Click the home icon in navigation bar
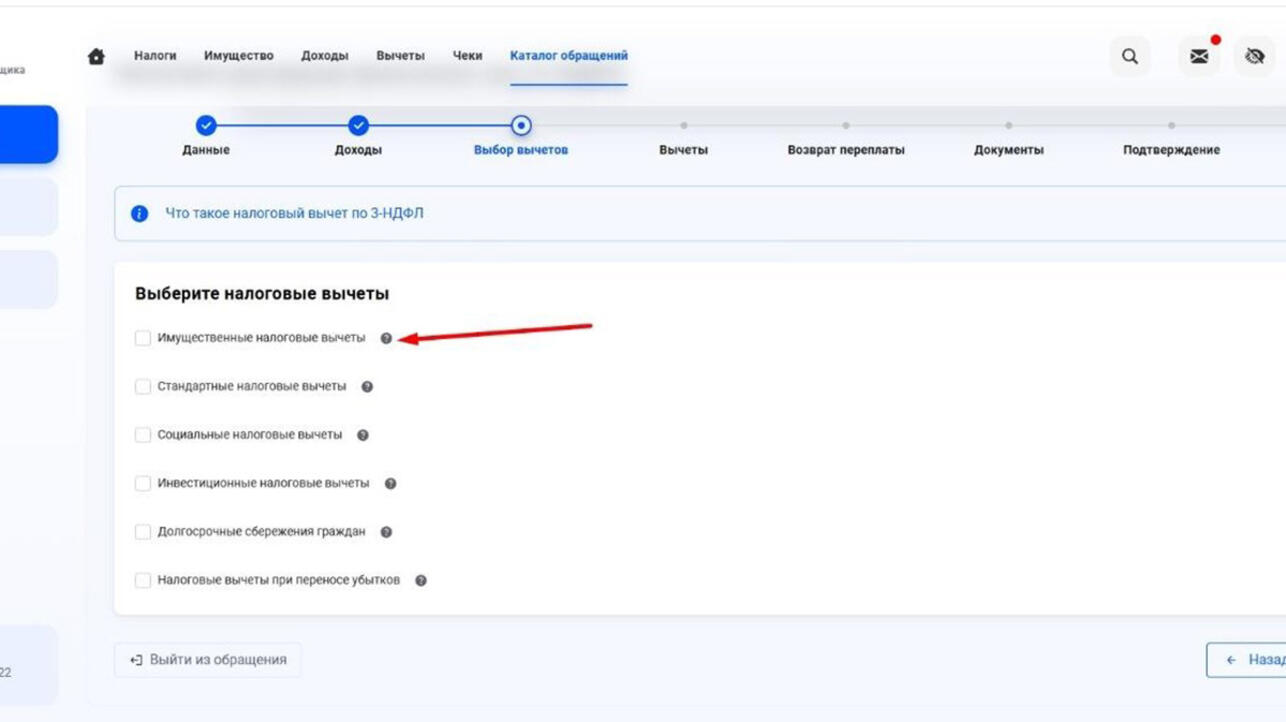 (96, 56)
